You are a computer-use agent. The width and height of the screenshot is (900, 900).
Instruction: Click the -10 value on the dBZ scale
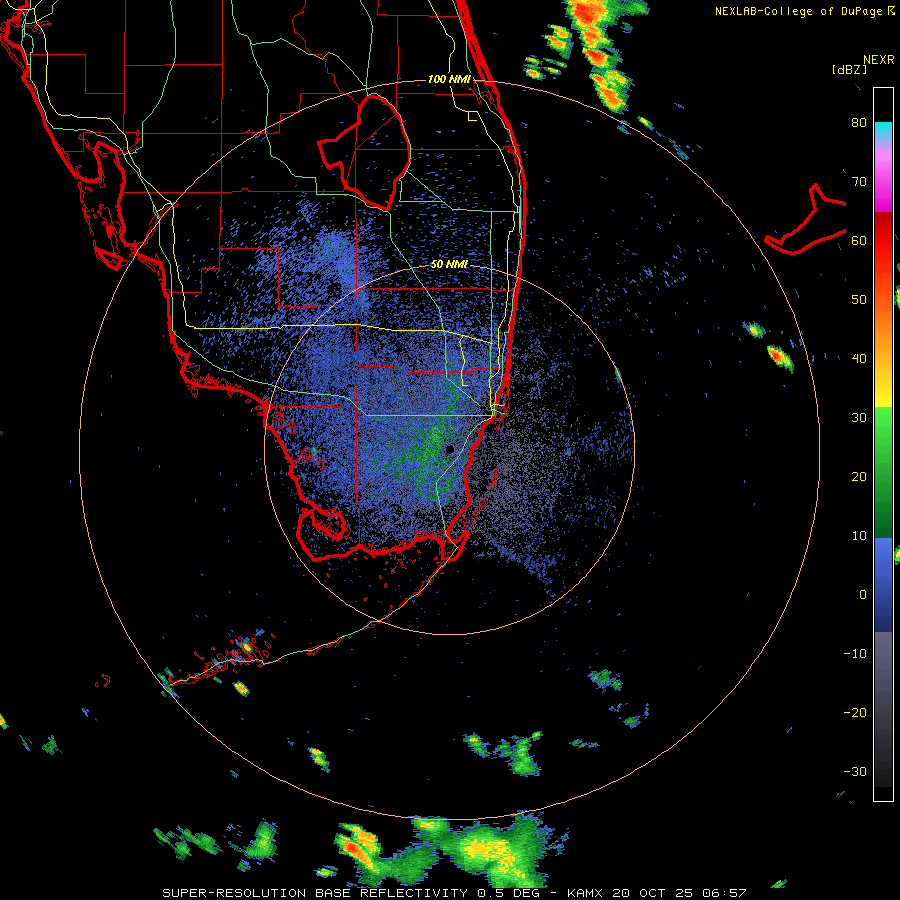(855, 654)
